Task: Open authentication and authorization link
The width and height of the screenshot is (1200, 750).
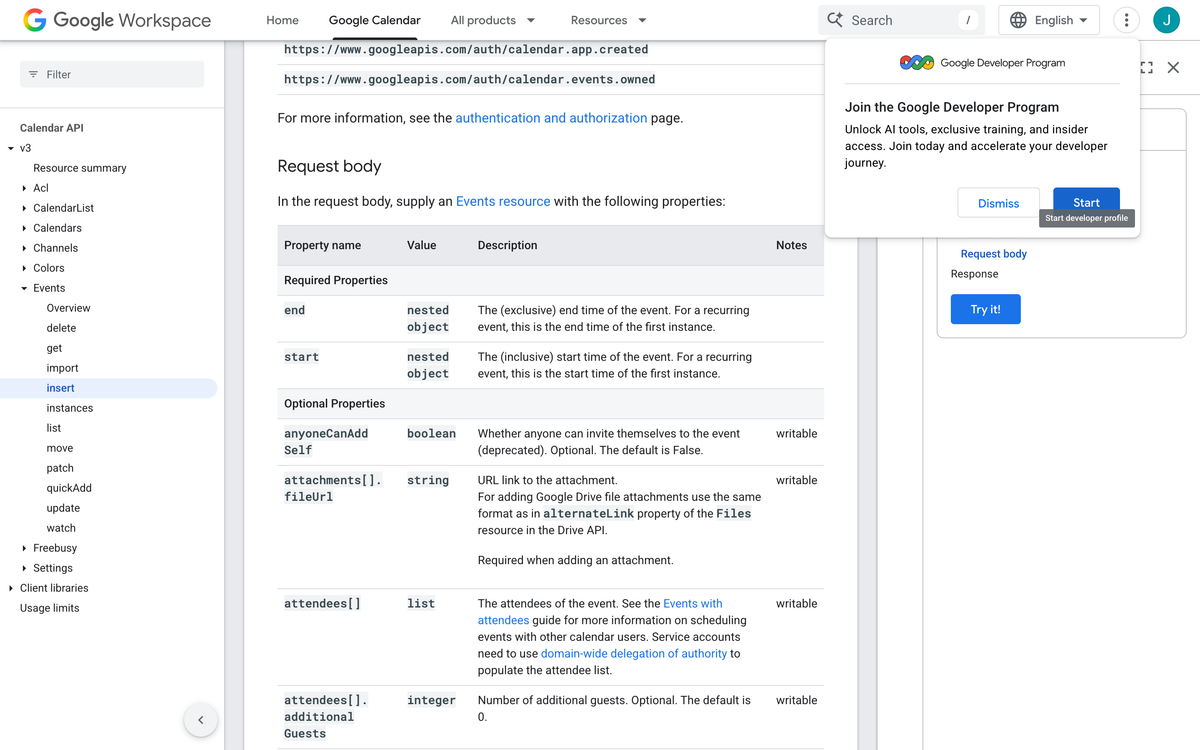Action: tap(551, 118)
